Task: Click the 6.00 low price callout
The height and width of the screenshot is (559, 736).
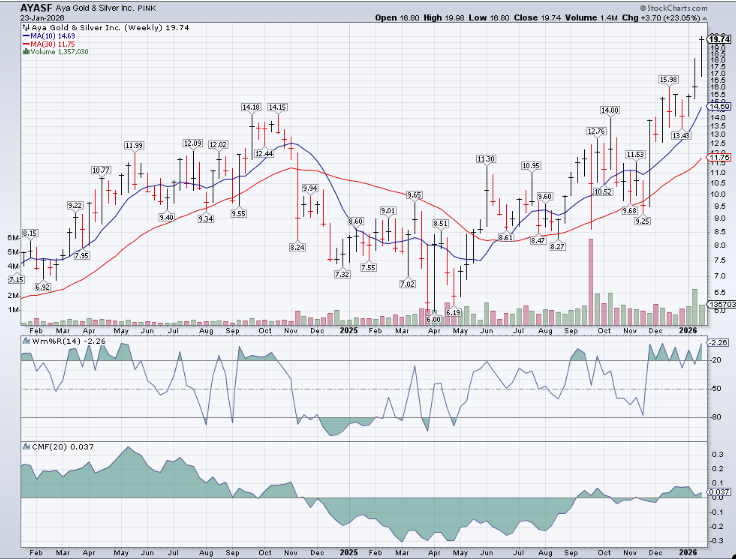Action: coord(434,317)
